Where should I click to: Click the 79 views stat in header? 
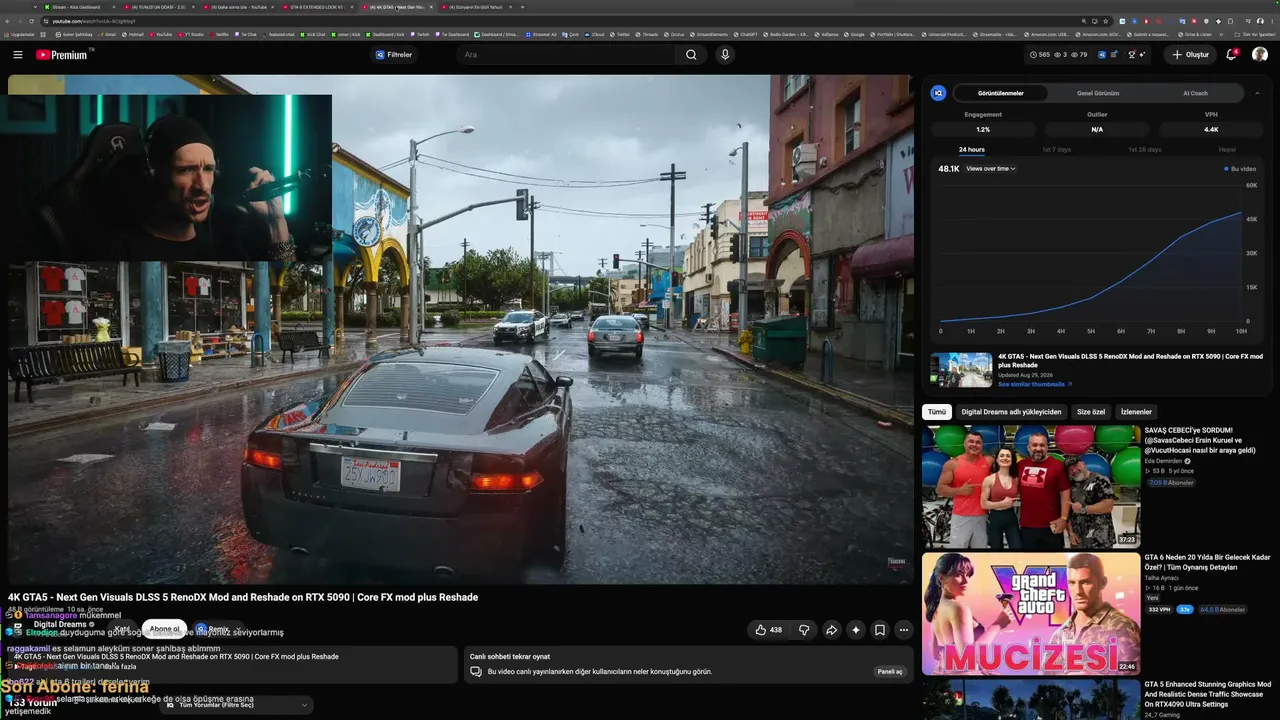pyautogui.click(x=1079, y=55)
